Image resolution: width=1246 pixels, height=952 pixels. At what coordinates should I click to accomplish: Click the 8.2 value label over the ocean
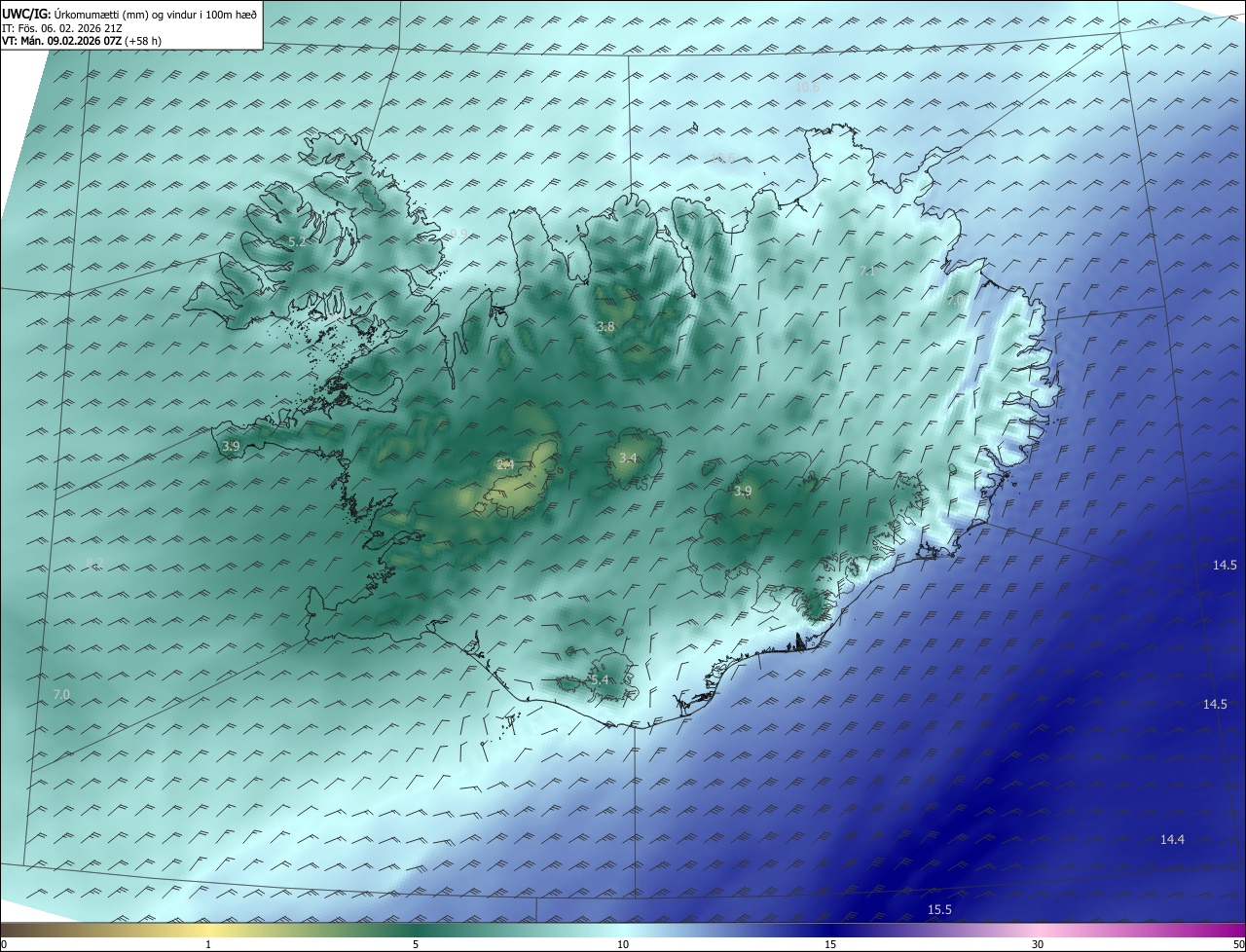click(94, 563)
